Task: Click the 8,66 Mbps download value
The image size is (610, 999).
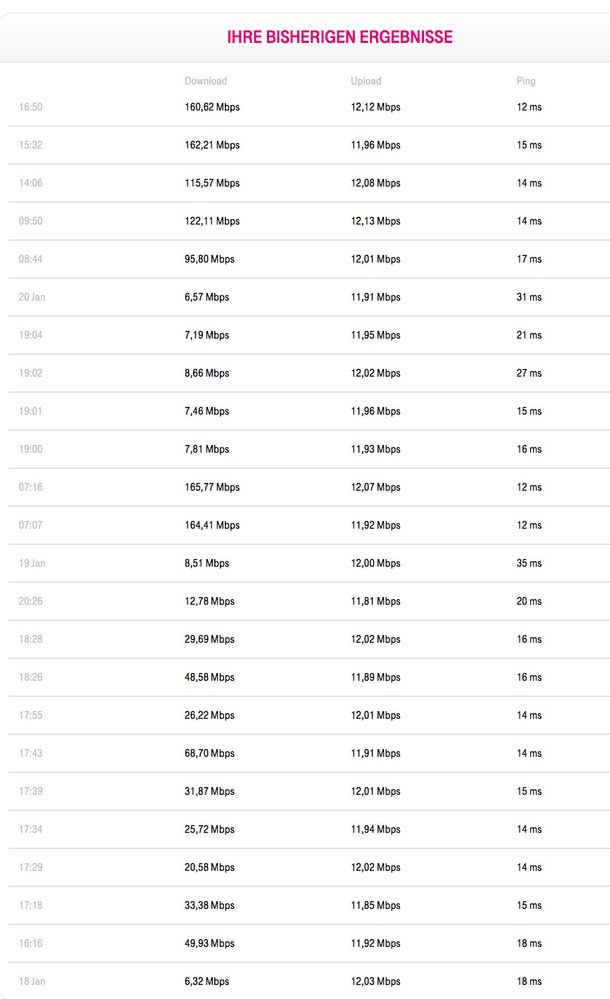Action: coord(206,373)
